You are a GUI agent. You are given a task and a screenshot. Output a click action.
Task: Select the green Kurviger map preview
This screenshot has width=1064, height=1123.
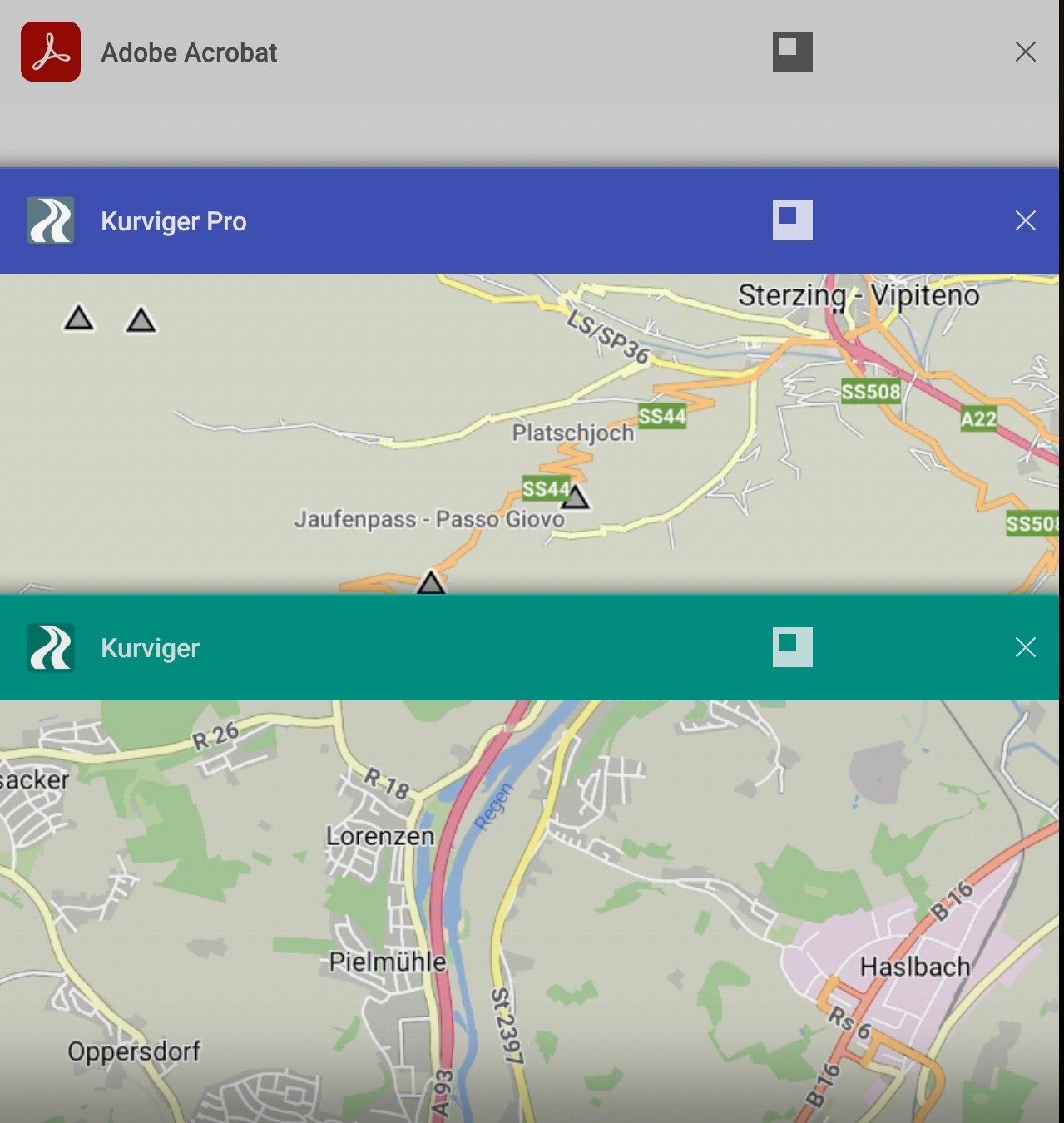coord(529,911)
